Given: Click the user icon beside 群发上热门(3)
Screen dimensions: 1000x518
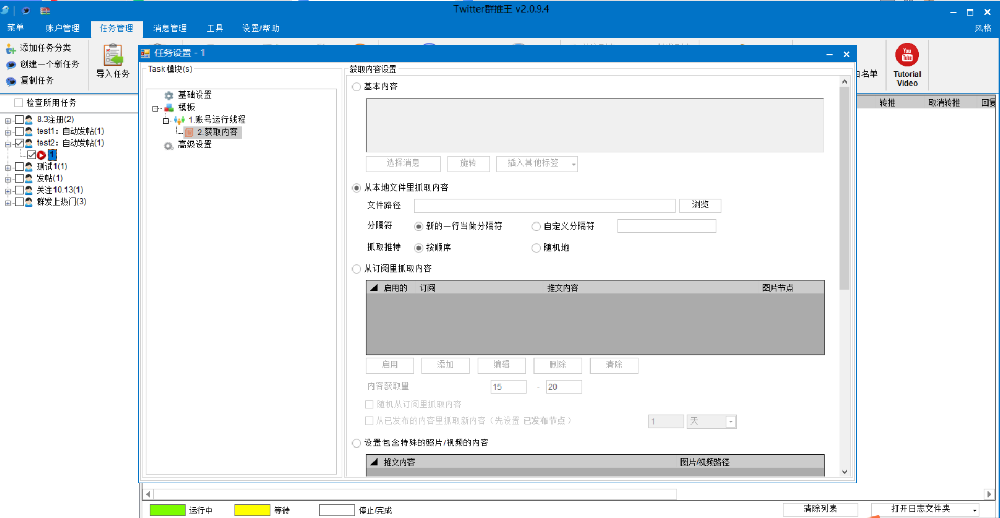Looking at the screenshot, I should click(29, 202).
